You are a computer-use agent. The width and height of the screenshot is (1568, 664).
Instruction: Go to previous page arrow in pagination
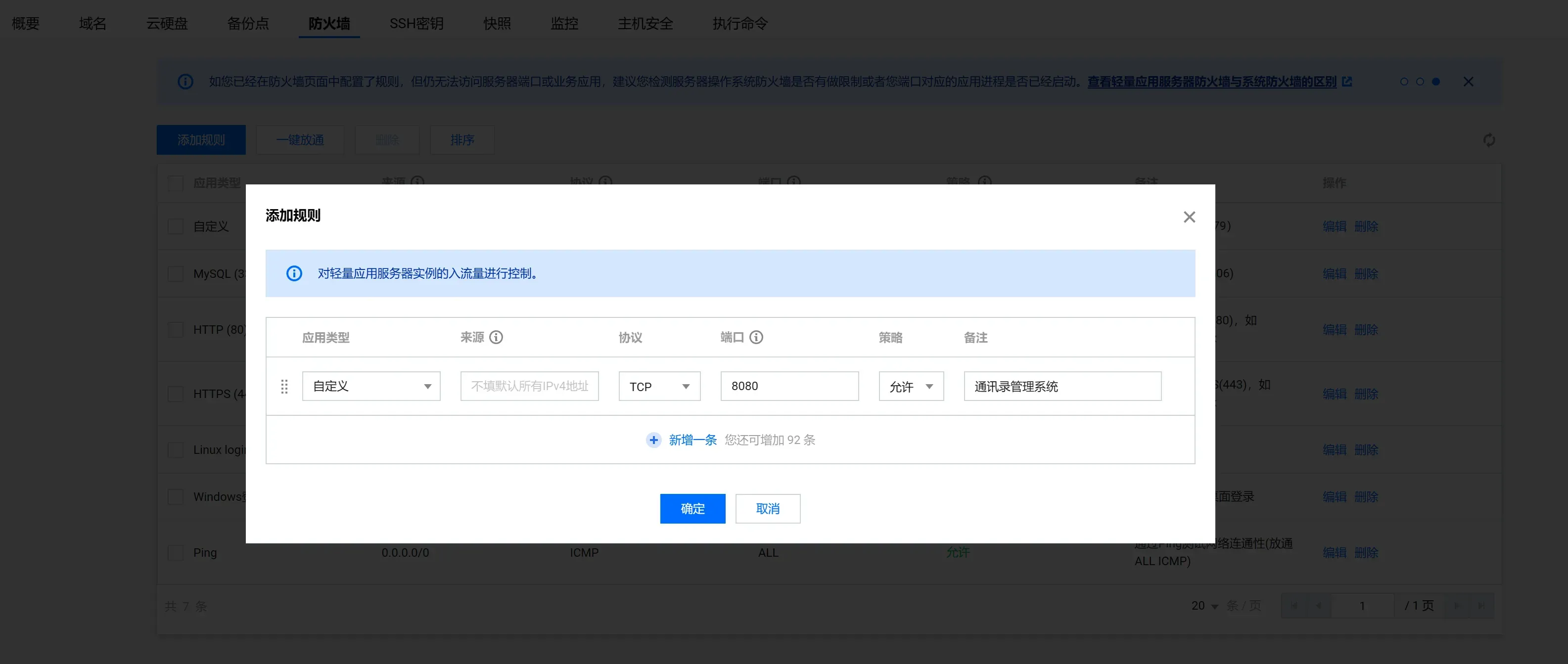pos(1318,606)
